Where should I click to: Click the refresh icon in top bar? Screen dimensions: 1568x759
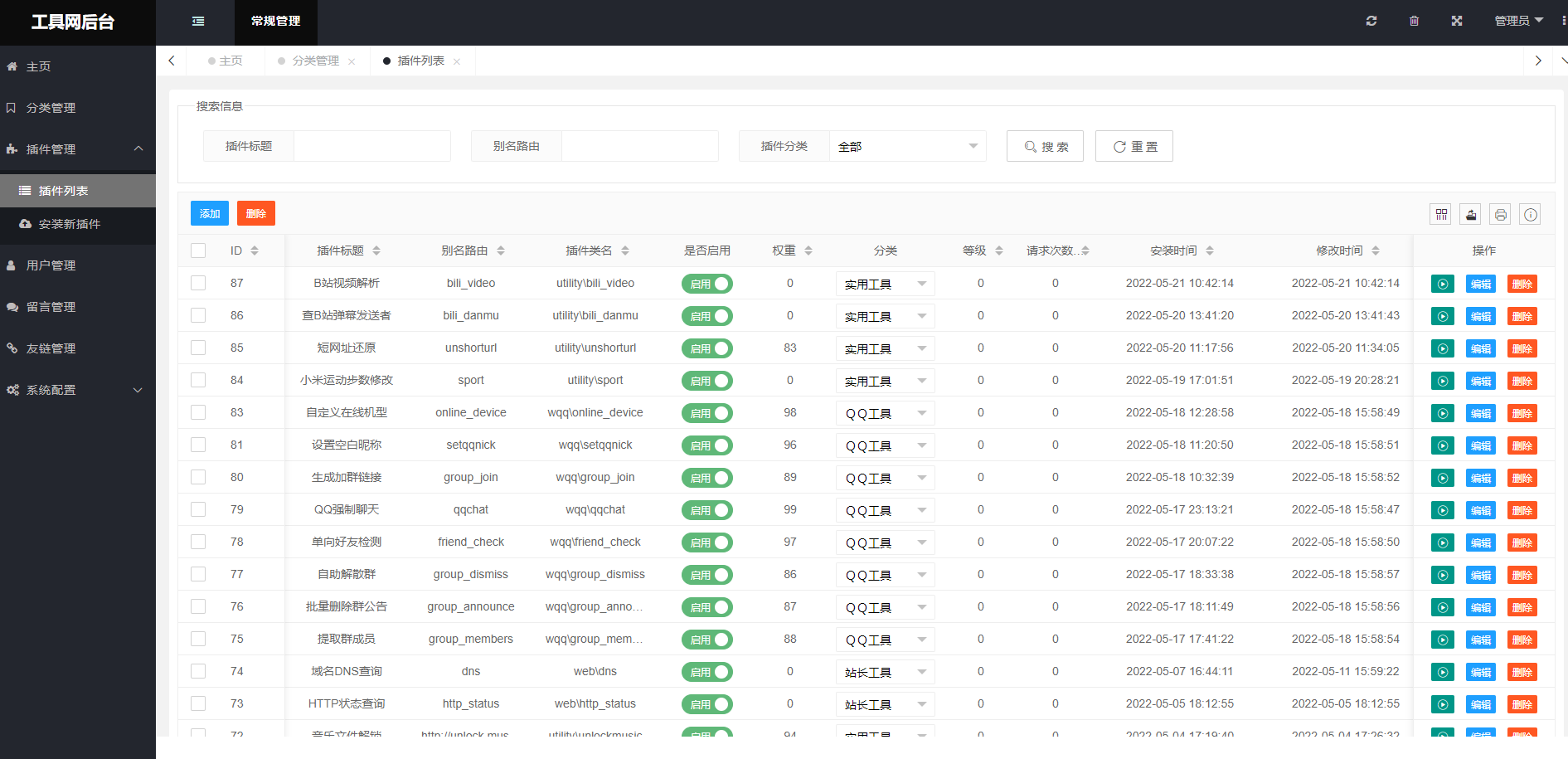click(x=1371, y=21)
